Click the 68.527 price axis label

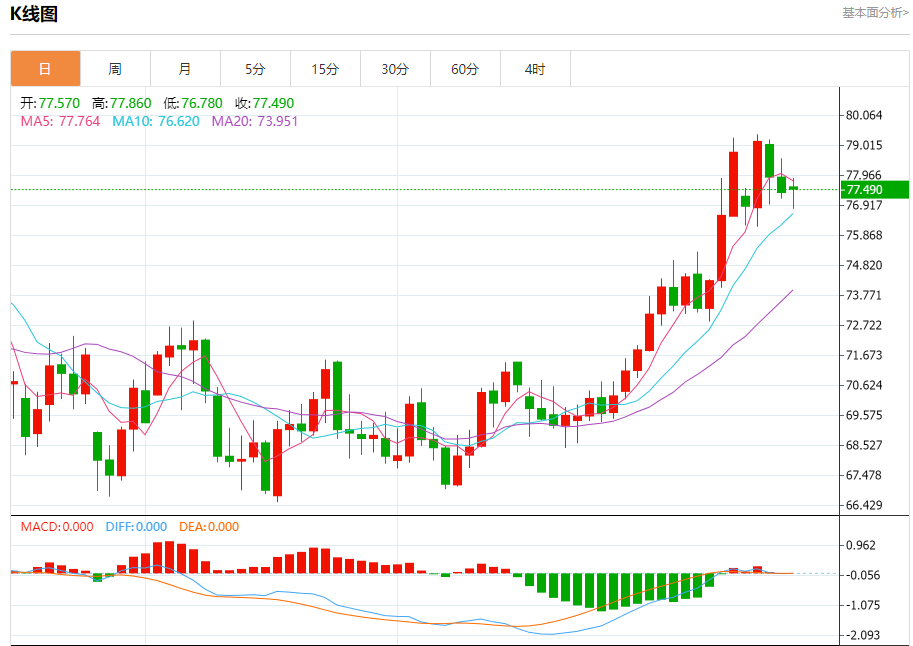pyautogui.click(x=864, y=445)
